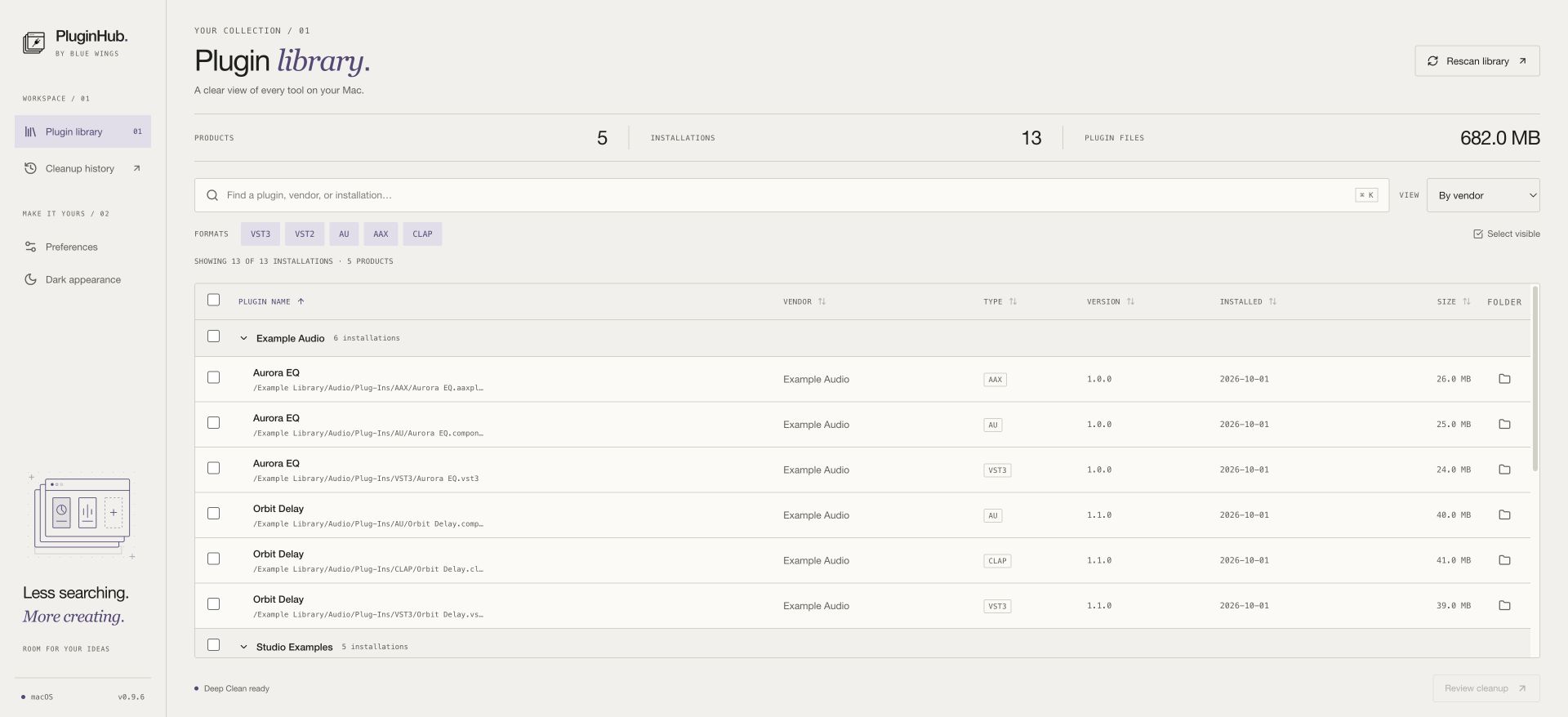Sort table by Version column
This screenshot has width=1568, height=717.
(1111, 301)
